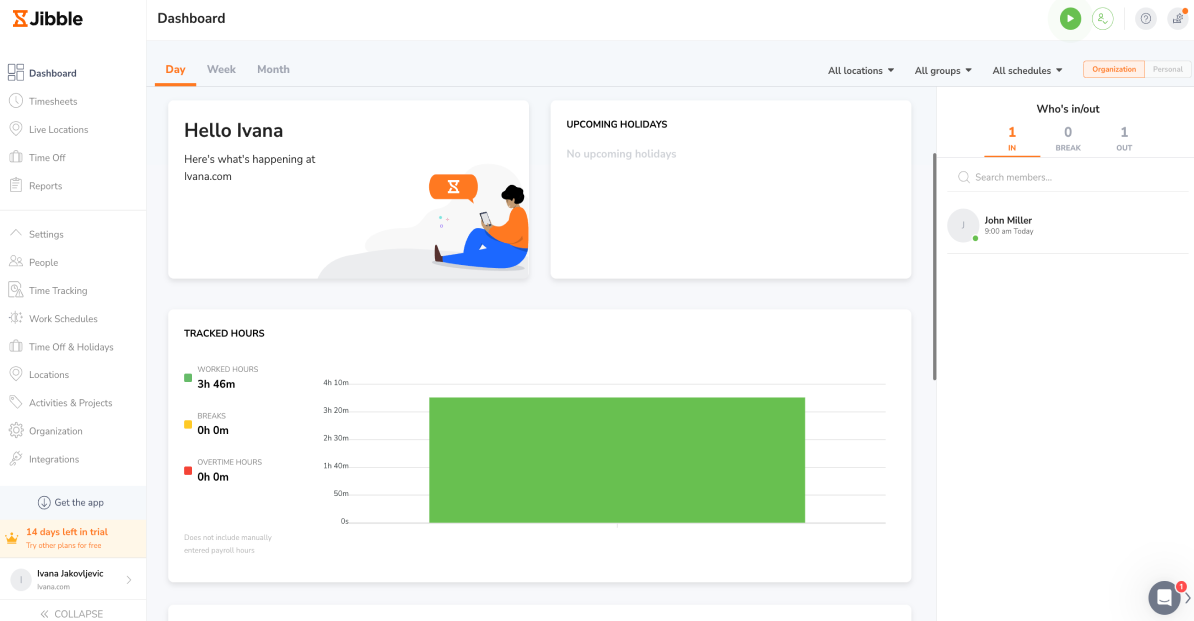
Task: Switch to Organization view
Action: (1113, 69)
